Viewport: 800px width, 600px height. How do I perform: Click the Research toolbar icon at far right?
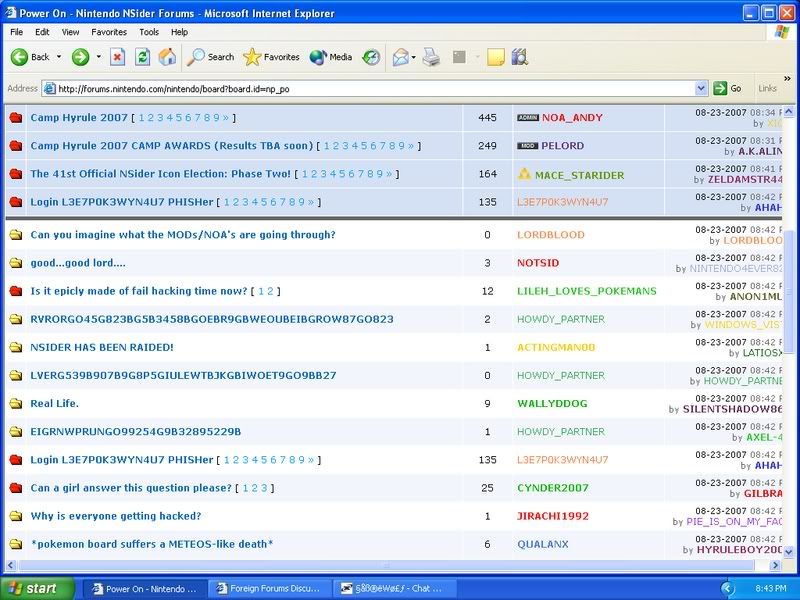(x=520, y=57)
